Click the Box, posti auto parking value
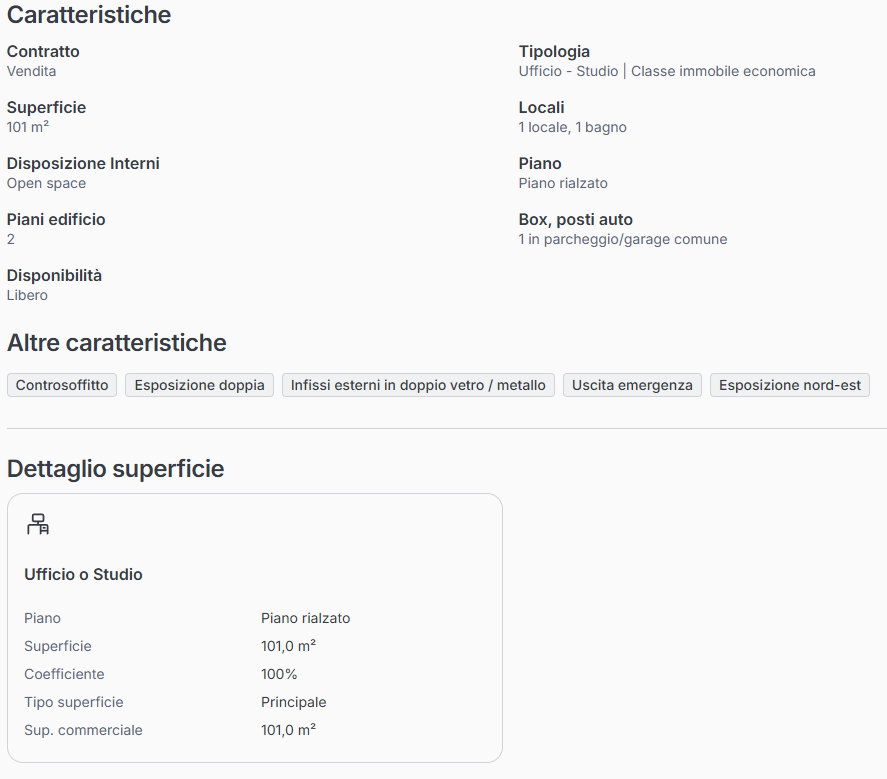The height and width of the screenshot is (779, 887). tap(622, 239)
